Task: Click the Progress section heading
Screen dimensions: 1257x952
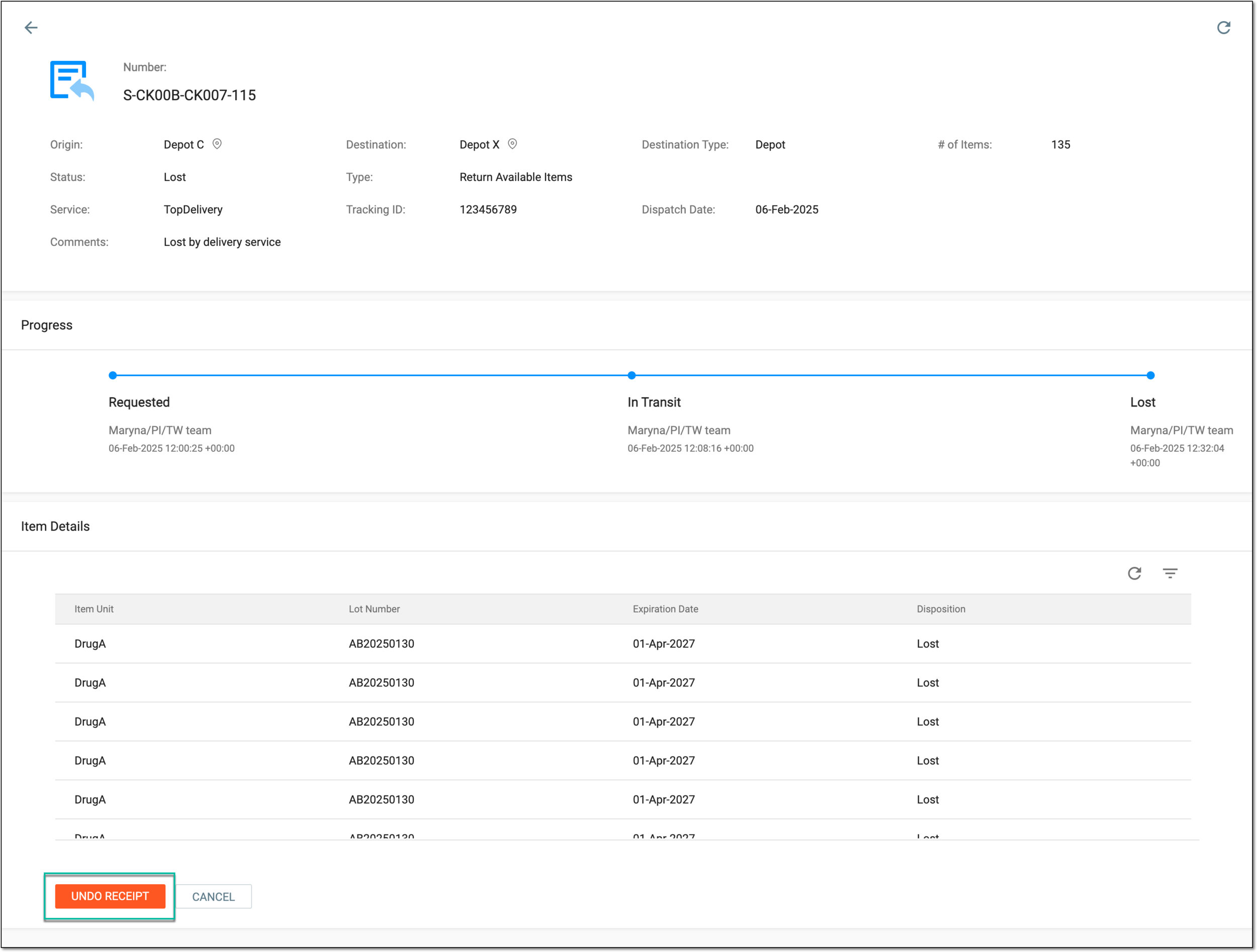Action: coord(47,325)
